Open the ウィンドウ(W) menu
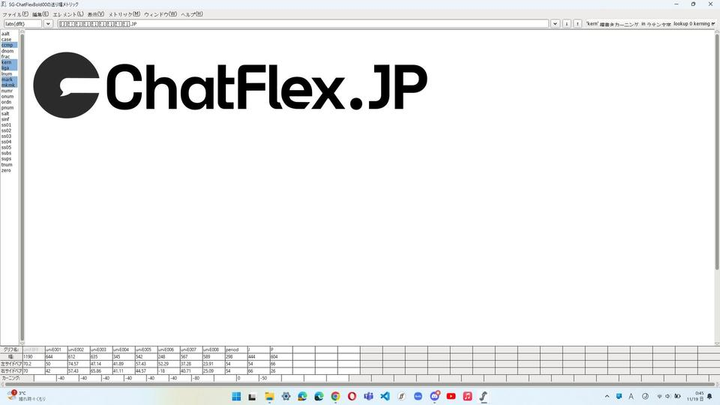 coord(160,14)
